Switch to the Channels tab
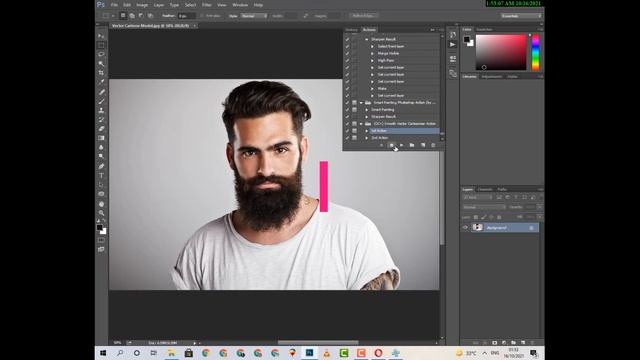 tap(485, 189)
